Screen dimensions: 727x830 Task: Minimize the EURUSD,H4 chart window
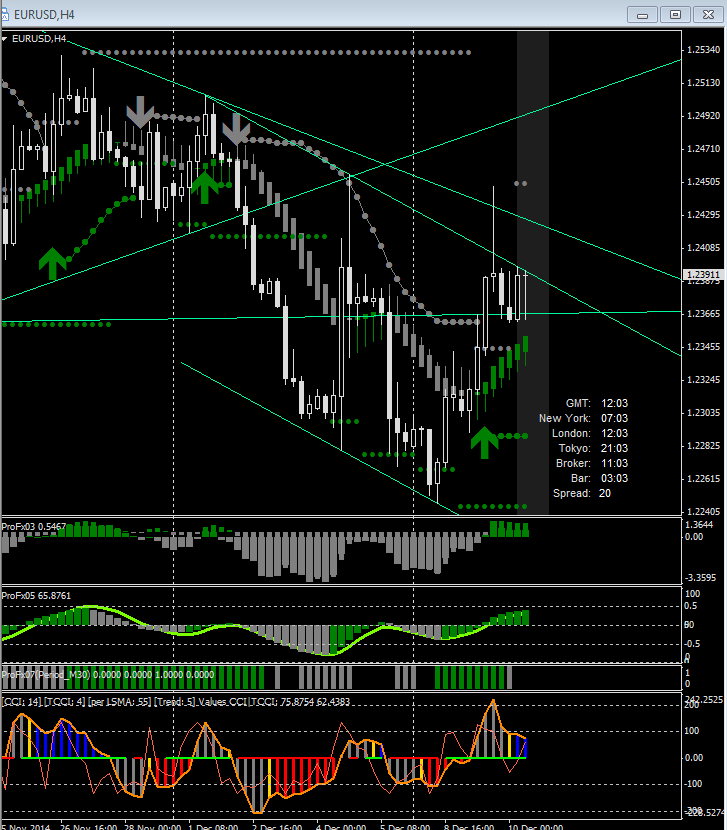click(643, 14)
